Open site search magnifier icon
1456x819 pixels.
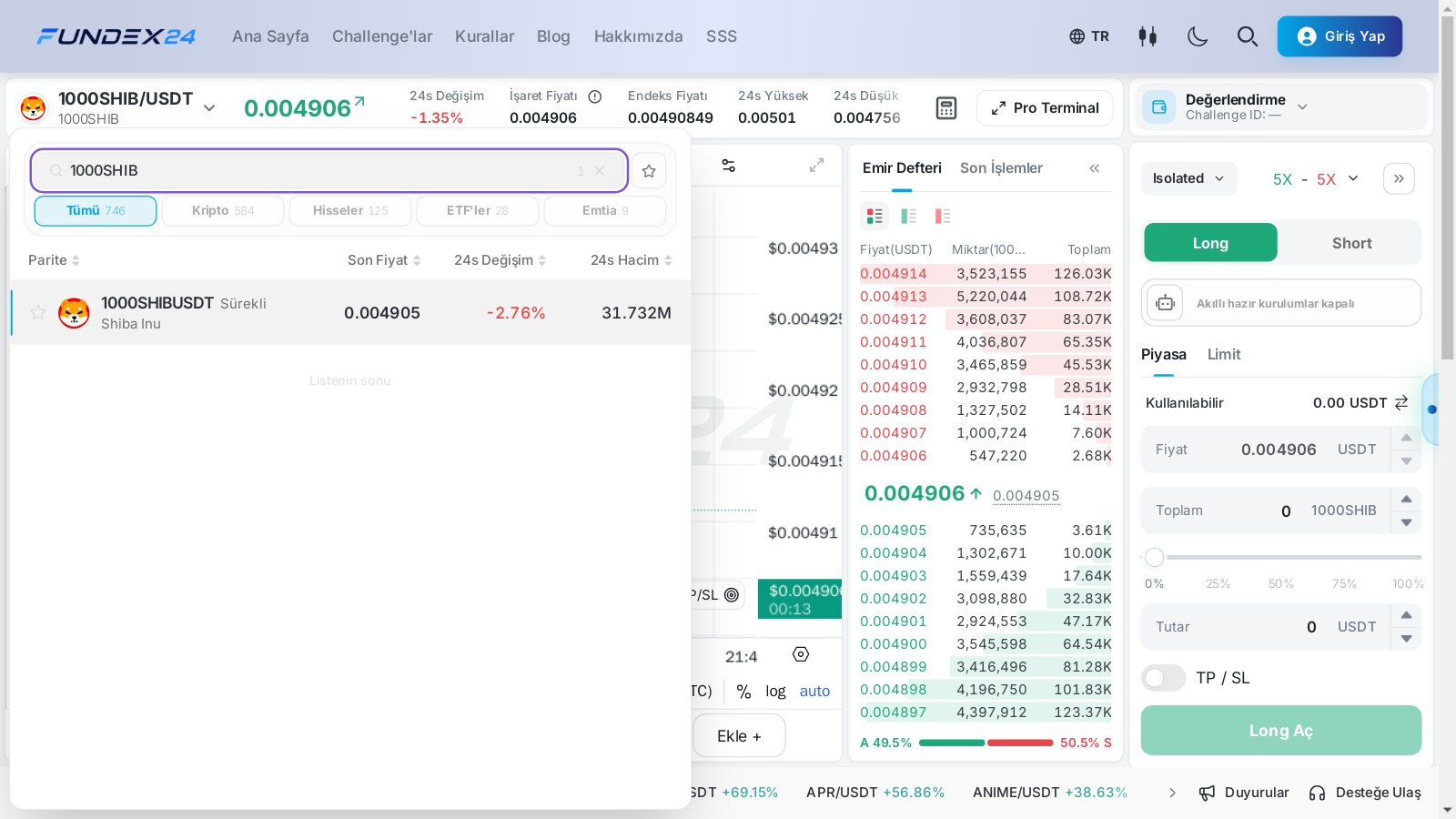pyautogui.click(x=1248, y=36)
